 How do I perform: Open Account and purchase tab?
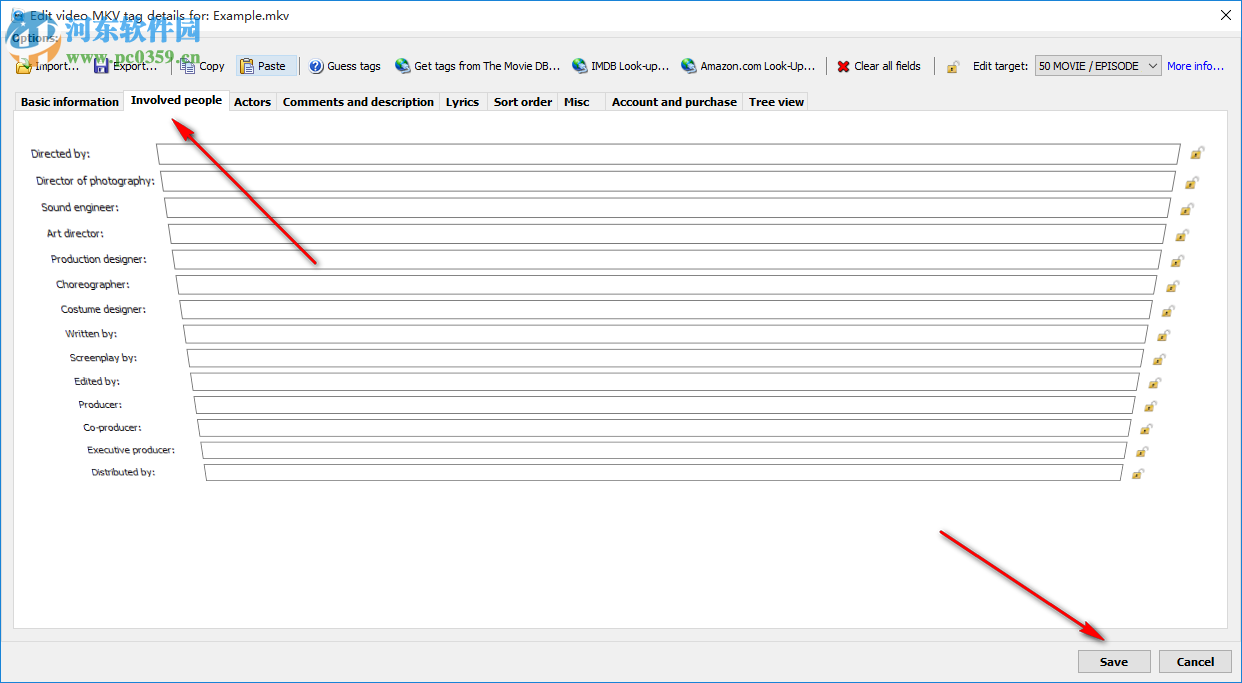pos(674,102)
